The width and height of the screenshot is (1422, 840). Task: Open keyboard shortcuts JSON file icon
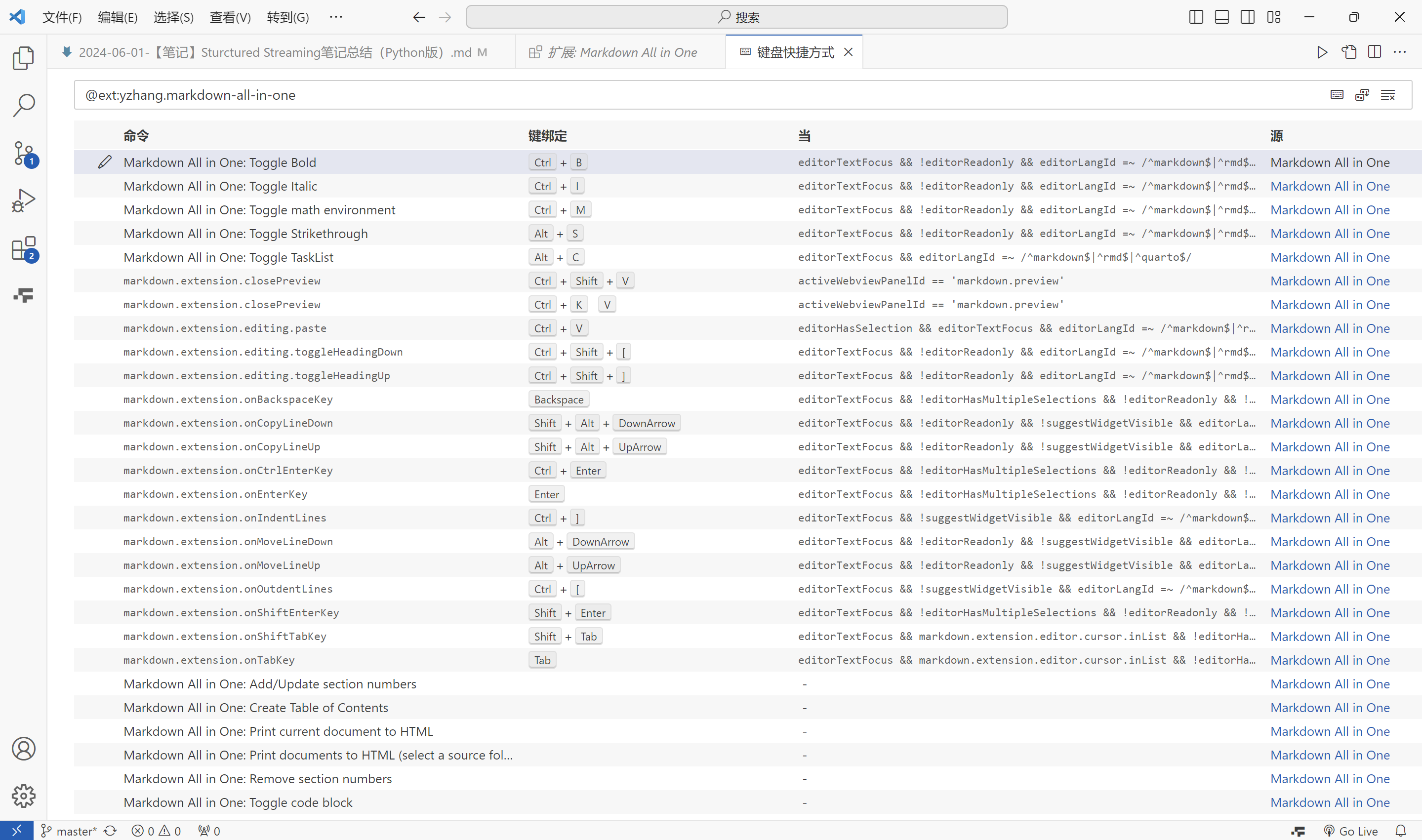pos(1349,52)
